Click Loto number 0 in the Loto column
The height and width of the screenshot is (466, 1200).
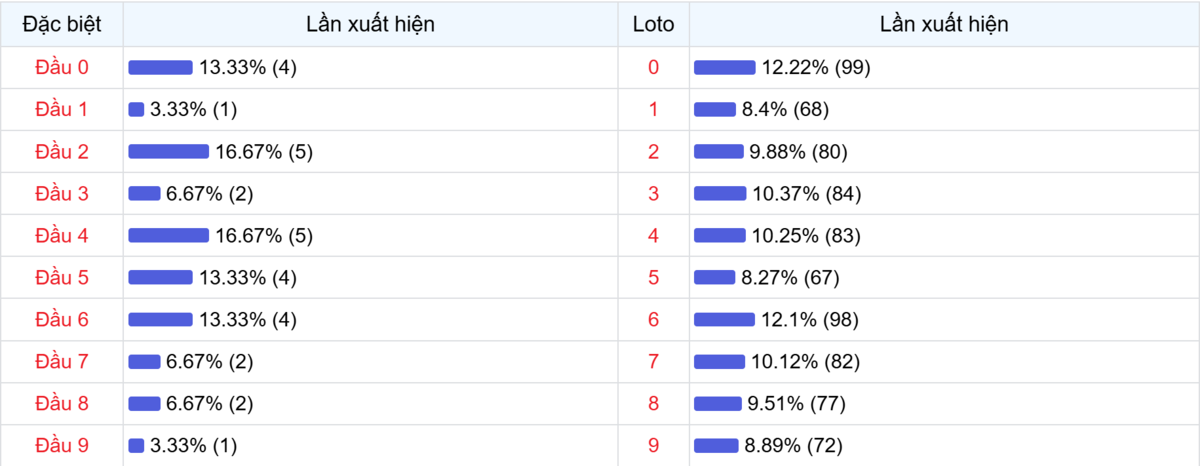pos(654,67)
